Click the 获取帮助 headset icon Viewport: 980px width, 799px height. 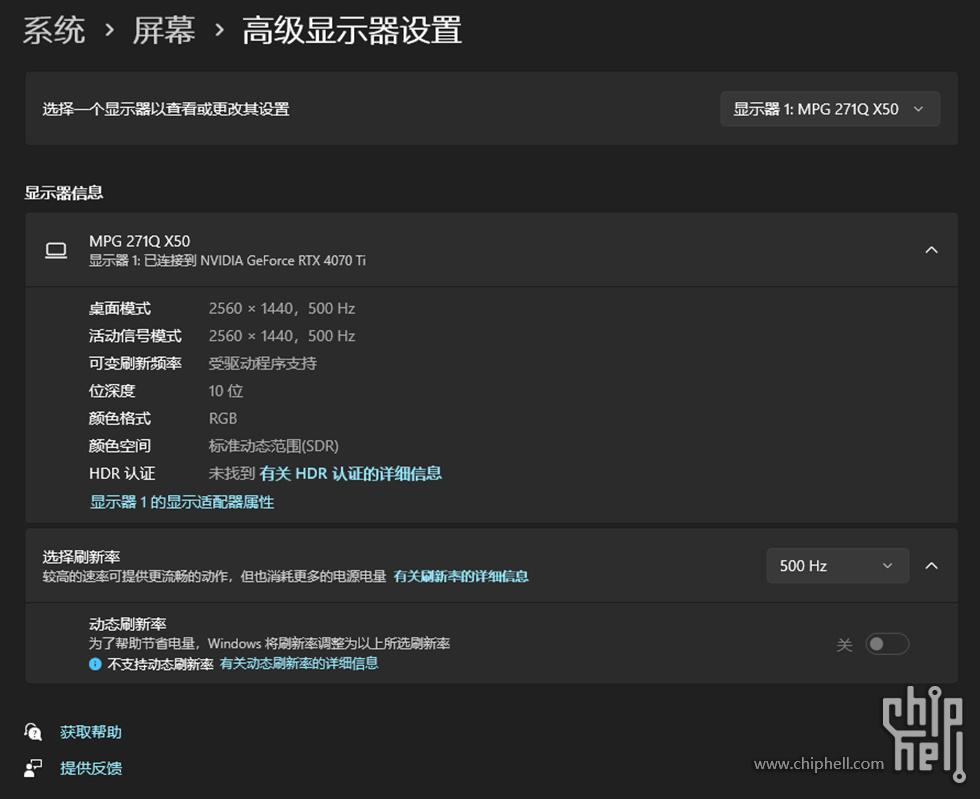pyautogui.click(x=34, y=732)
